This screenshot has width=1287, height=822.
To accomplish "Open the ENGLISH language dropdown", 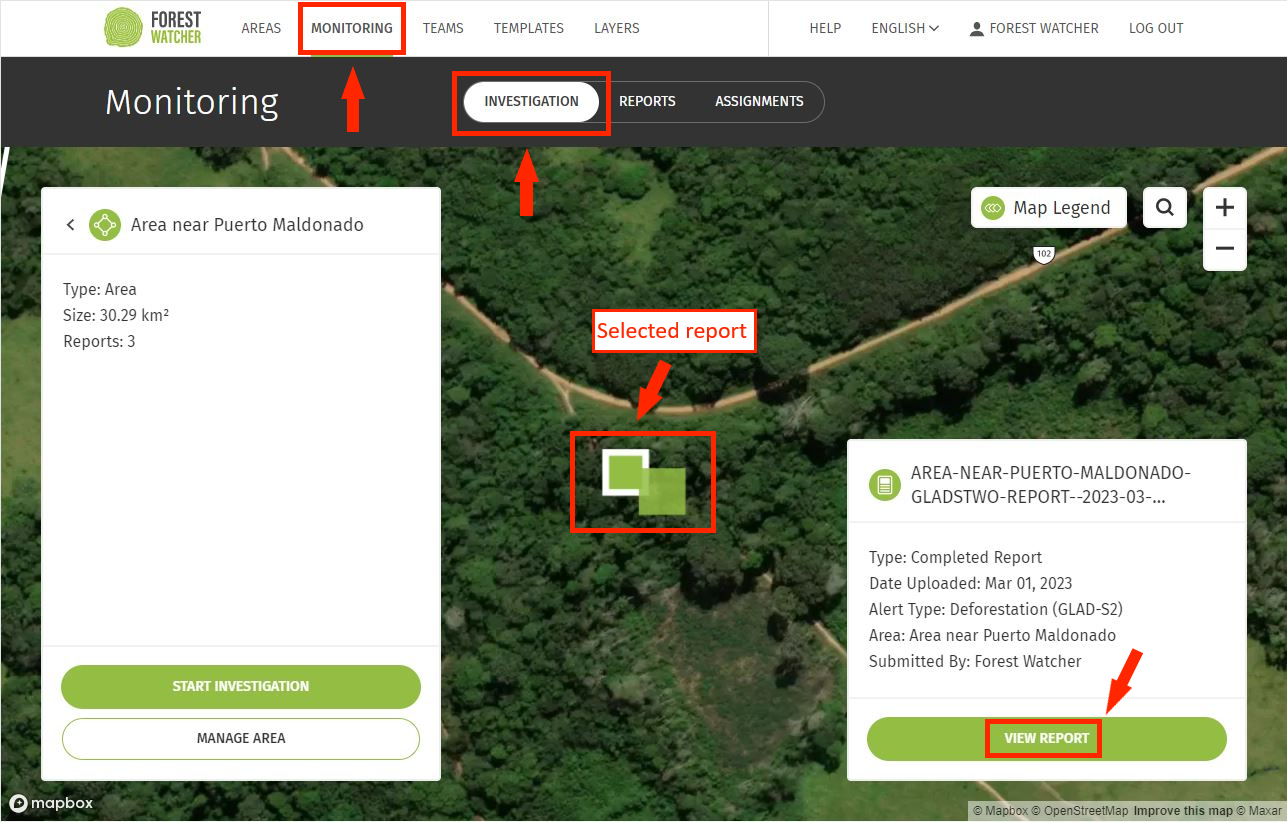I will click(x=903, y=28).
